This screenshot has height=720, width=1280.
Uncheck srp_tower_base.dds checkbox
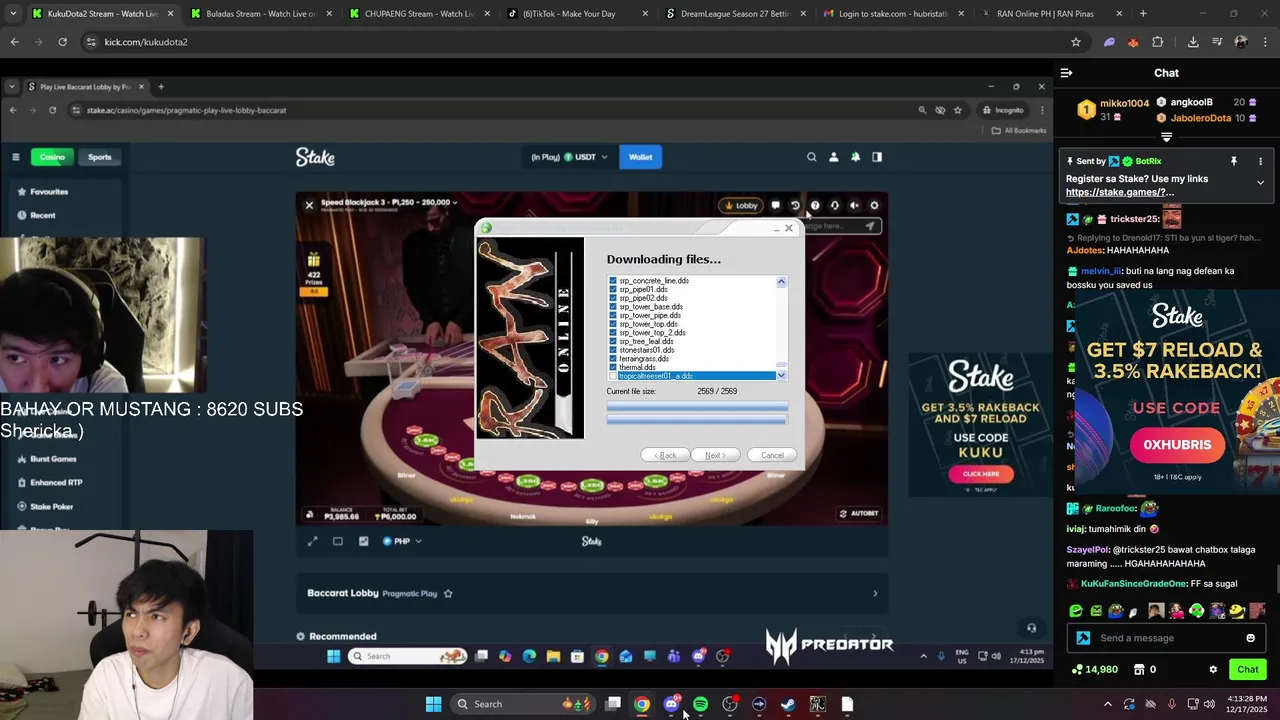[613, 307]
